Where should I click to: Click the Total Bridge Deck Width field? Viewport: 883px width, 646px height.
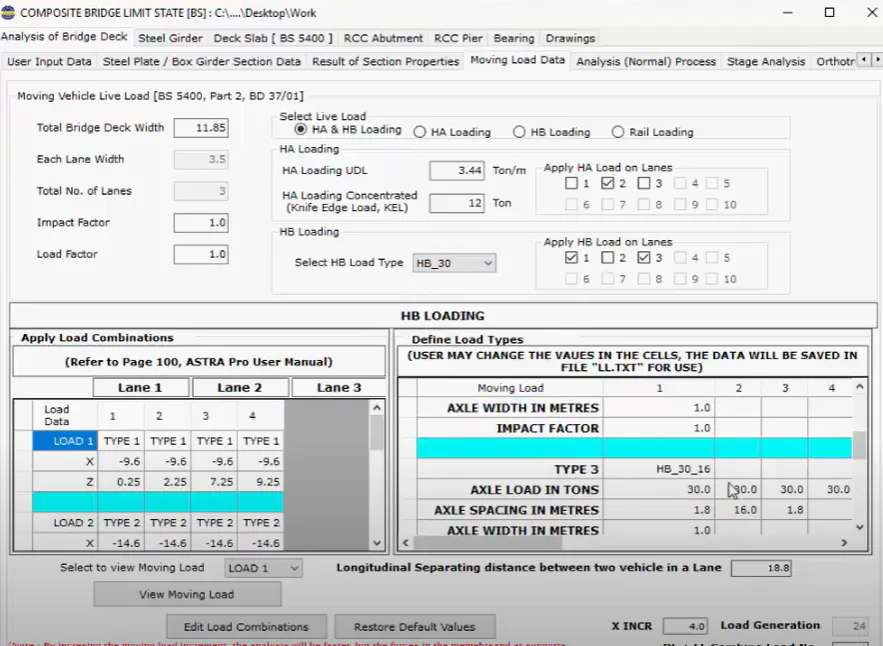pos(201,128)
